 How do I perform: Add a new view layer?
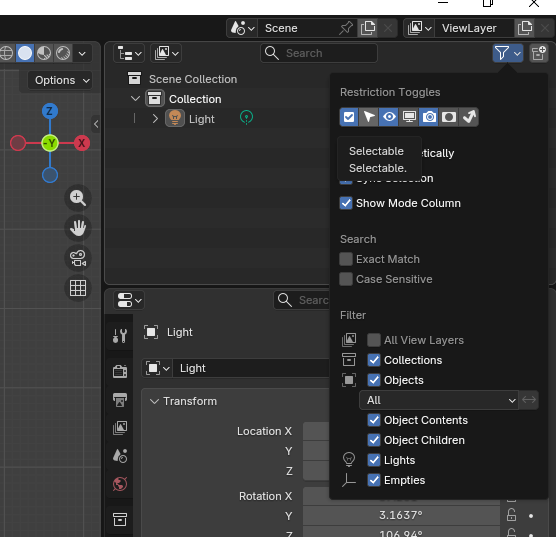pos(525,28)
